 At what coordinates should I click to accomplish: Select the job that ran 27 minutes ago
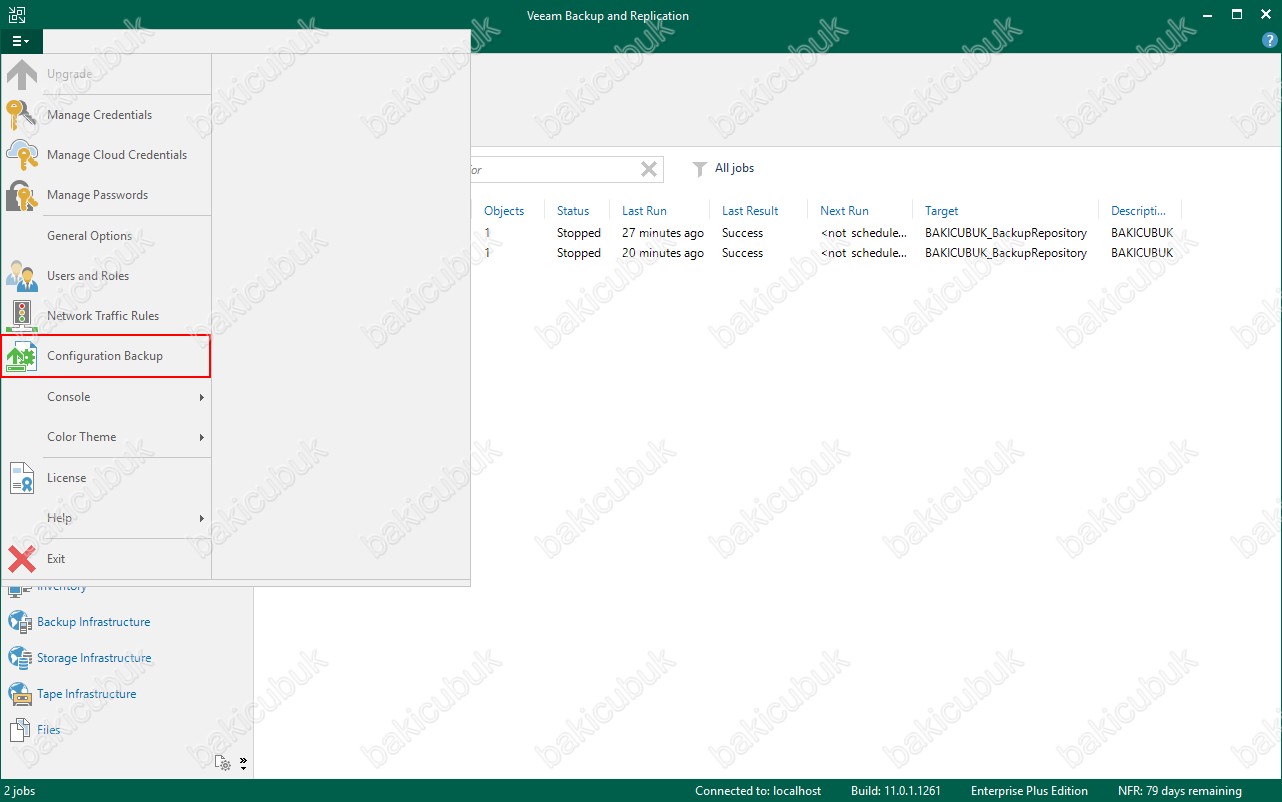pos(826,233)
